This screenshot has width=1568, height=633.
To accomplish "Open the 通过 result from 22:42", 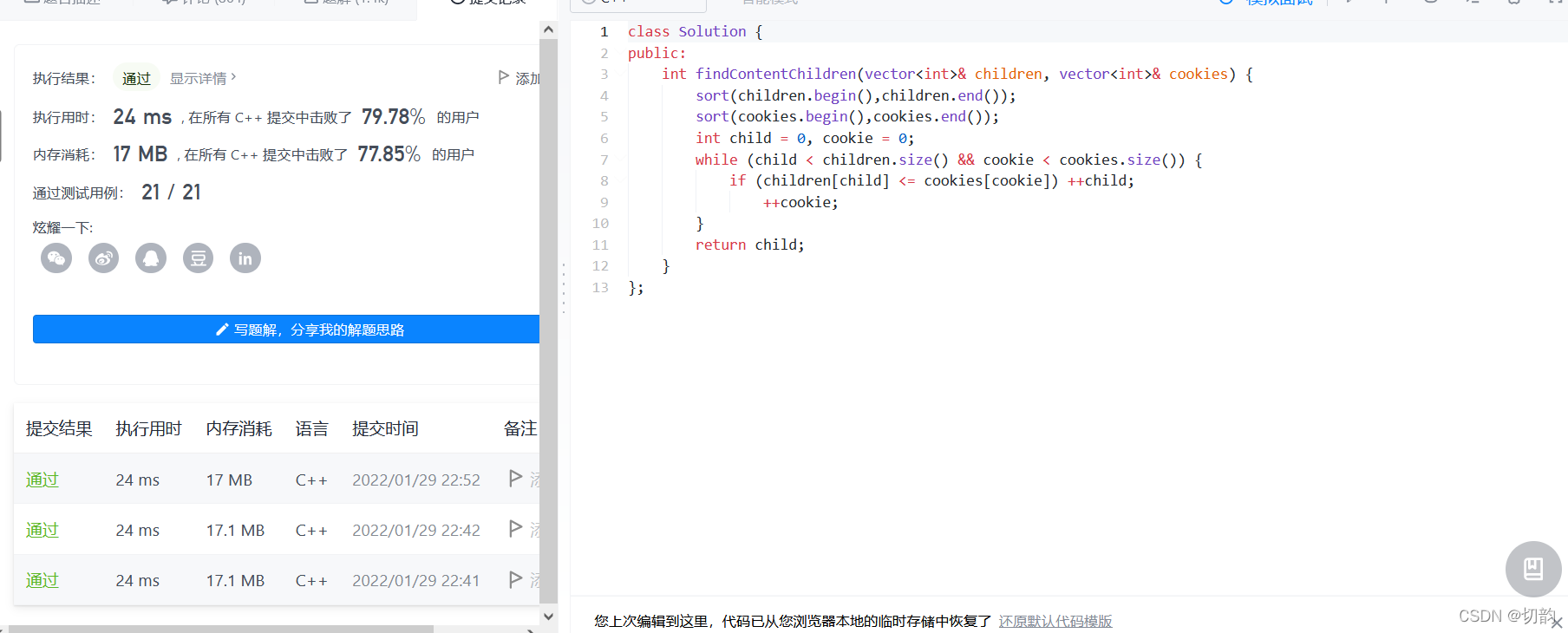I will [x=42, y=530].
